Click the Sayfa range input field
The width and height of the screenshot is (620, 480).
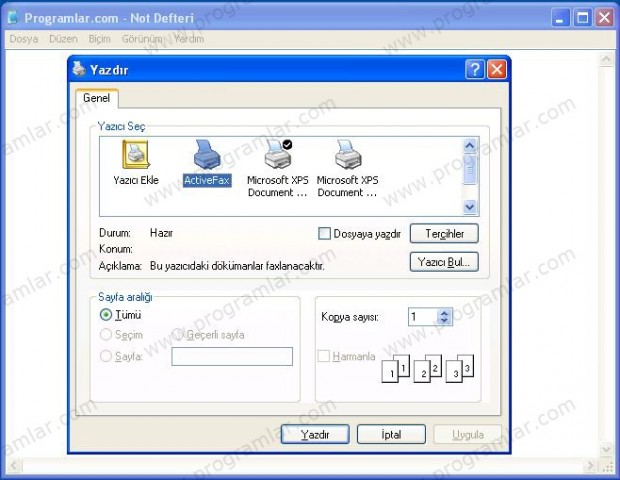(232, 356)
